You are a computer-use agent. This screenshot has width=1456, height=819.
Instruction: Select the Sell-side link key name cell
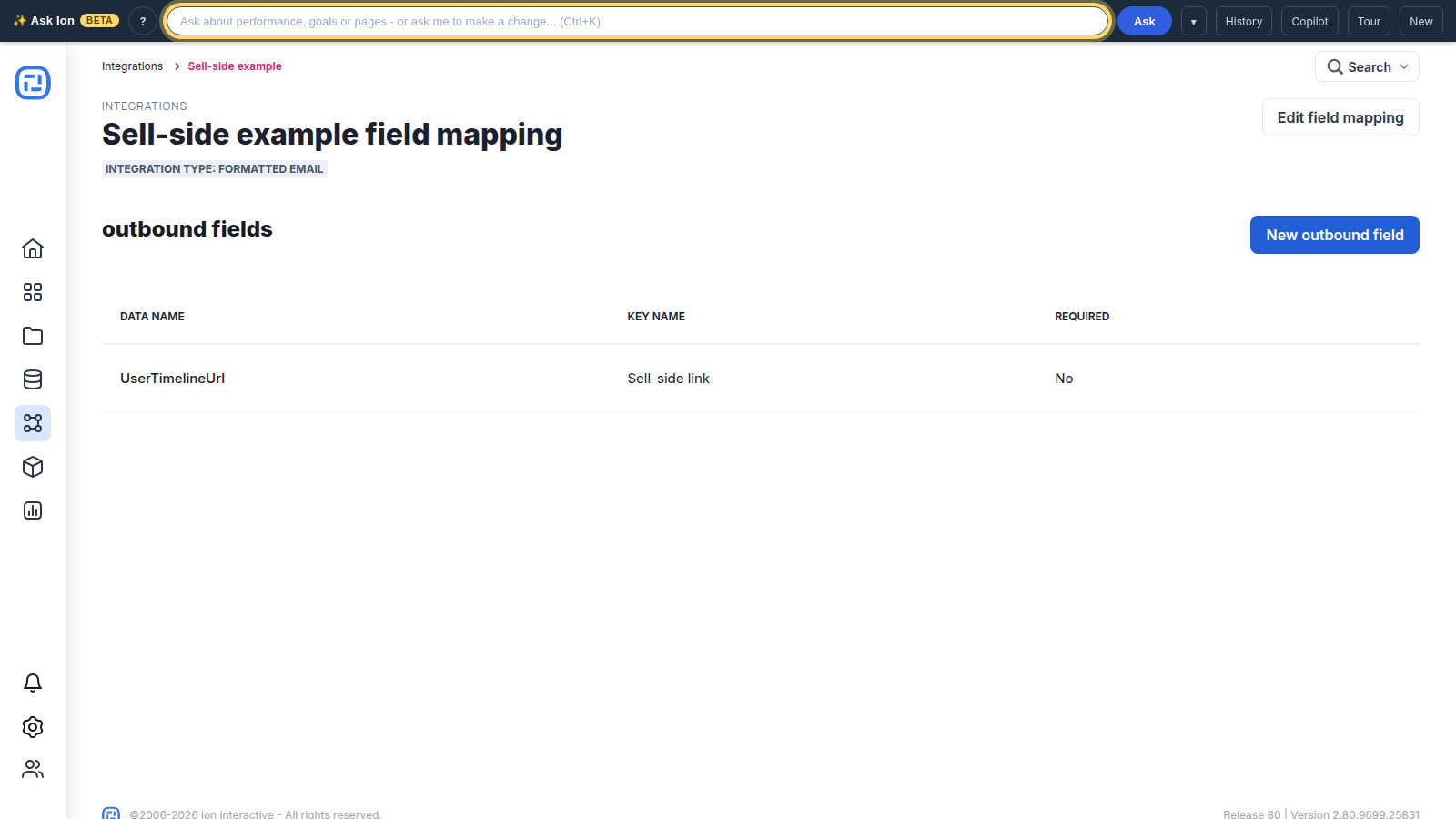668,379
